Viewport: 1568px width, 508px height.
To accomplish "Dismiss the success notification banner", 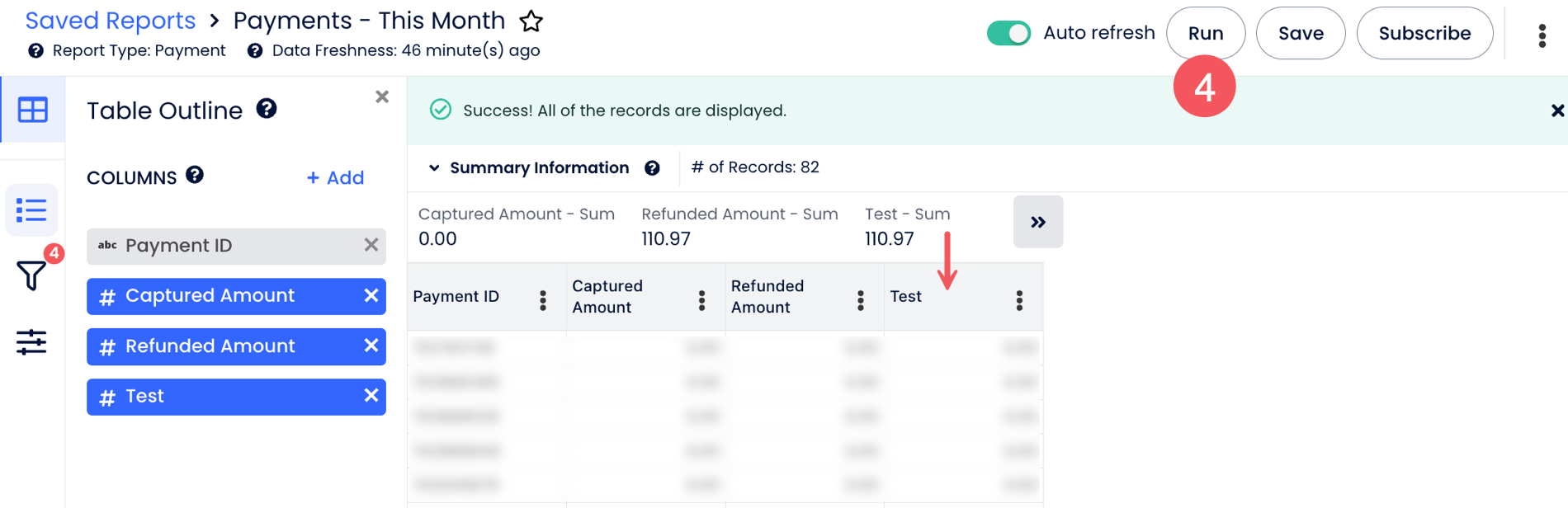I will [1557, 111].
